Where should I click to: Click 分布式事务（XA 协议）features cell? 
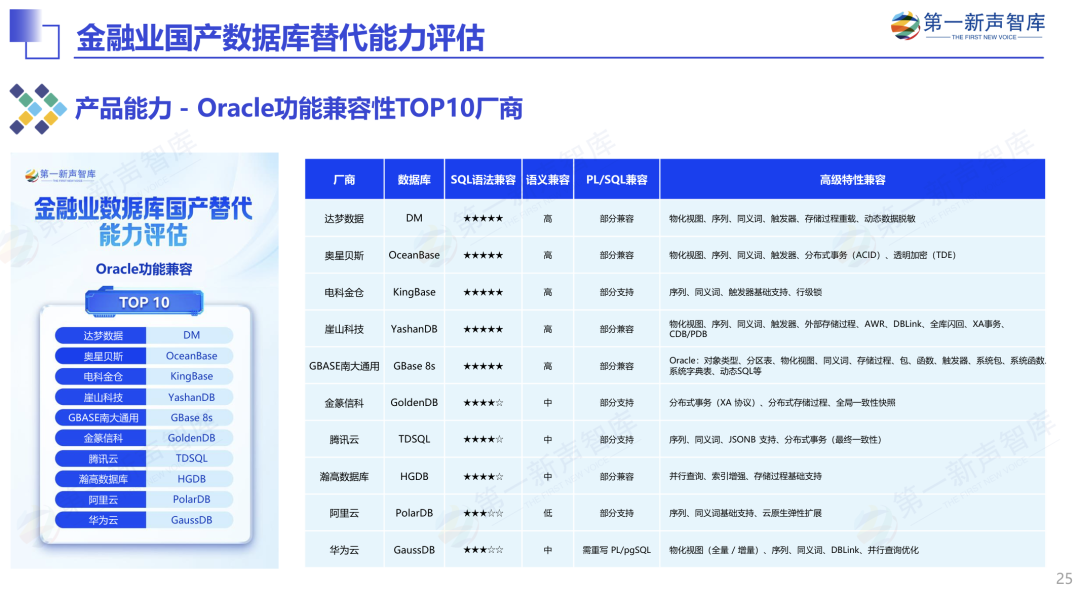click(853, 403)
